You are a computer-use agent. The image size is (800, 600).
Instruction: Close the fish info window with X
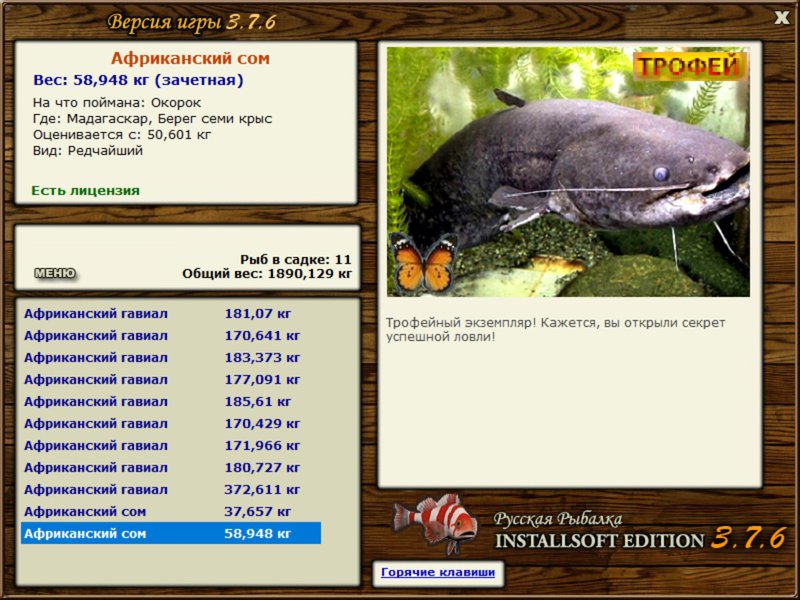(x=781, y=18)
